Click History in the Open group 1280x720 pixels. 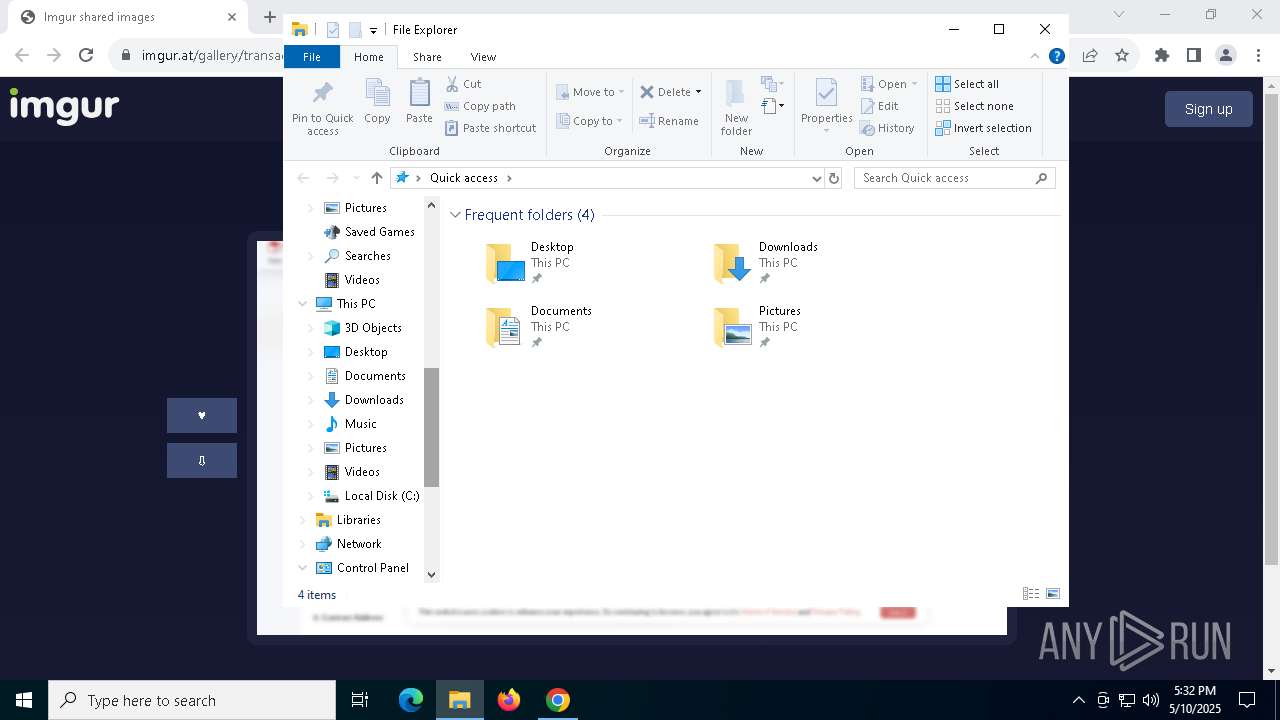pos(887,128)
